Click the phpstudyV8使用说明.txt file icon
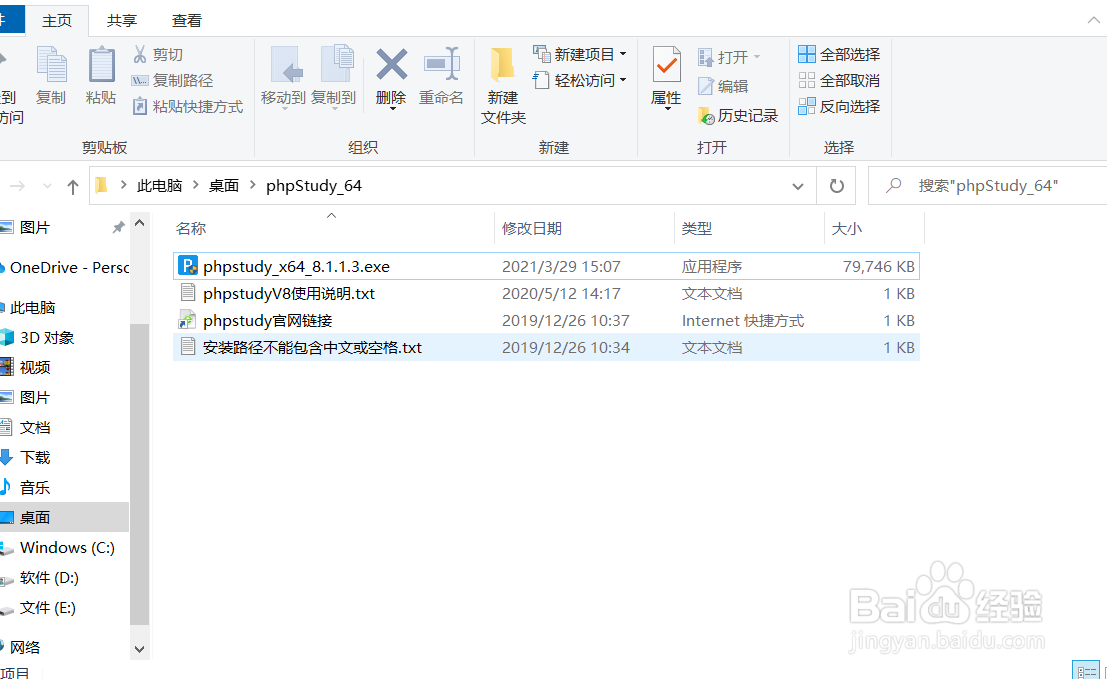 point(188,293)
